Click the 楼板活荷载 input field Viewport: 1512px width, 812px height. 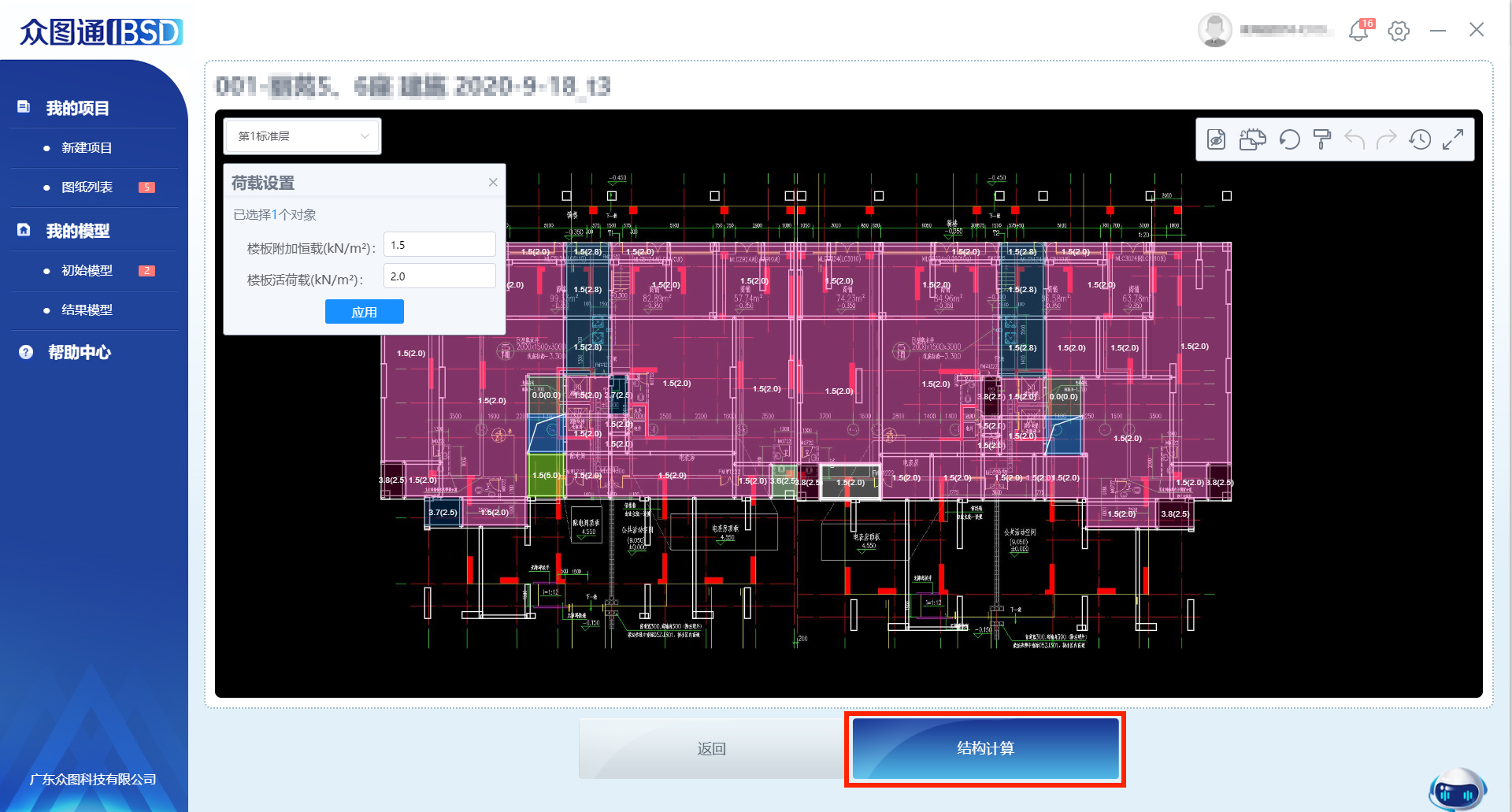439,276
